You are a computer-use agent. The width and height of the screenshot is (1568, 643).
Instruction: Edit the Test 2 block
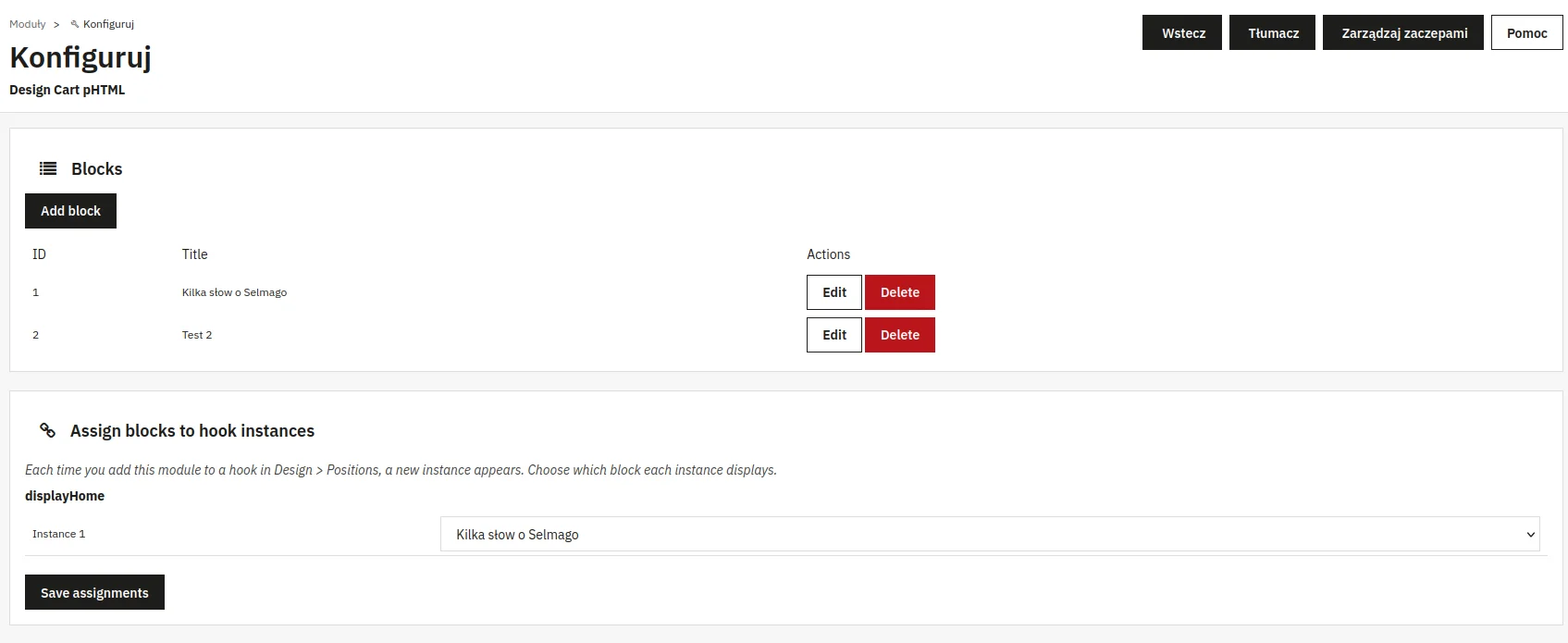(834, 335)
